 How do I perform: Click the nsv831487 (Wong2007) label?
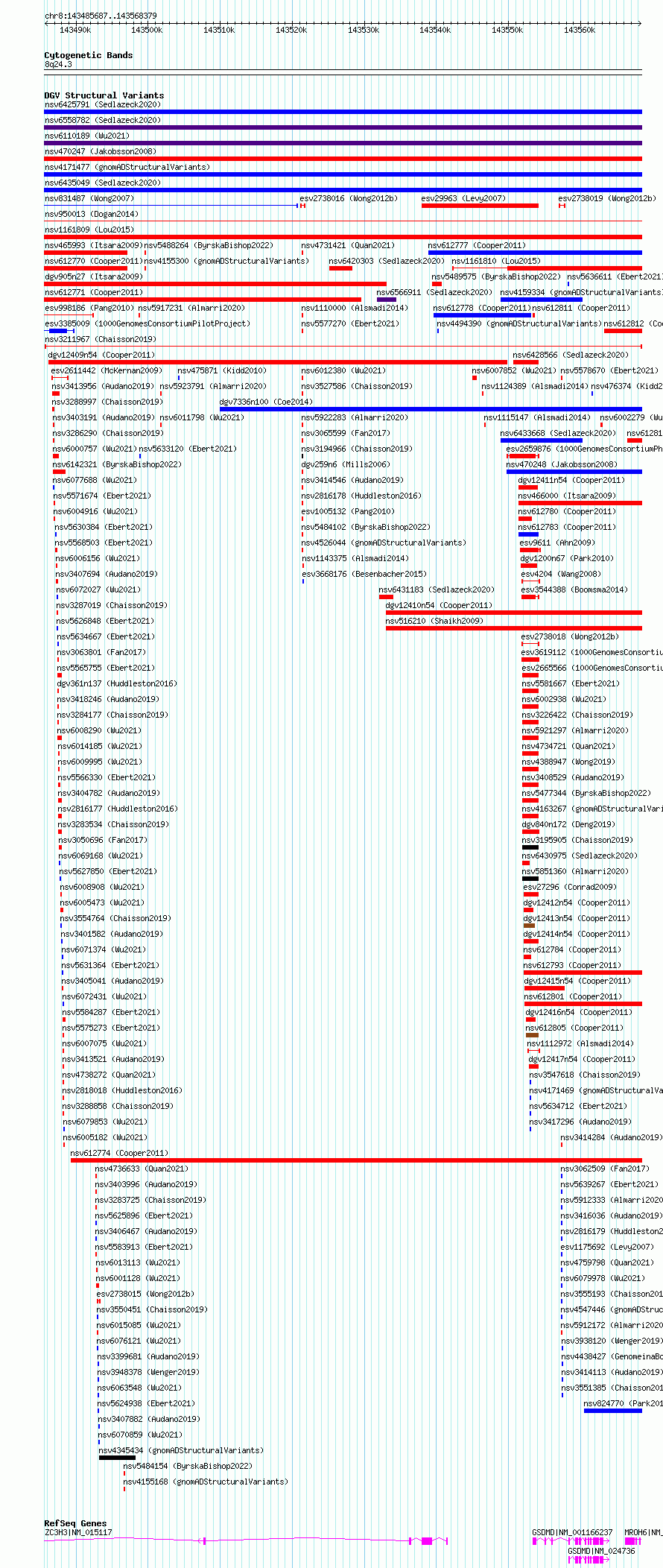89,198
